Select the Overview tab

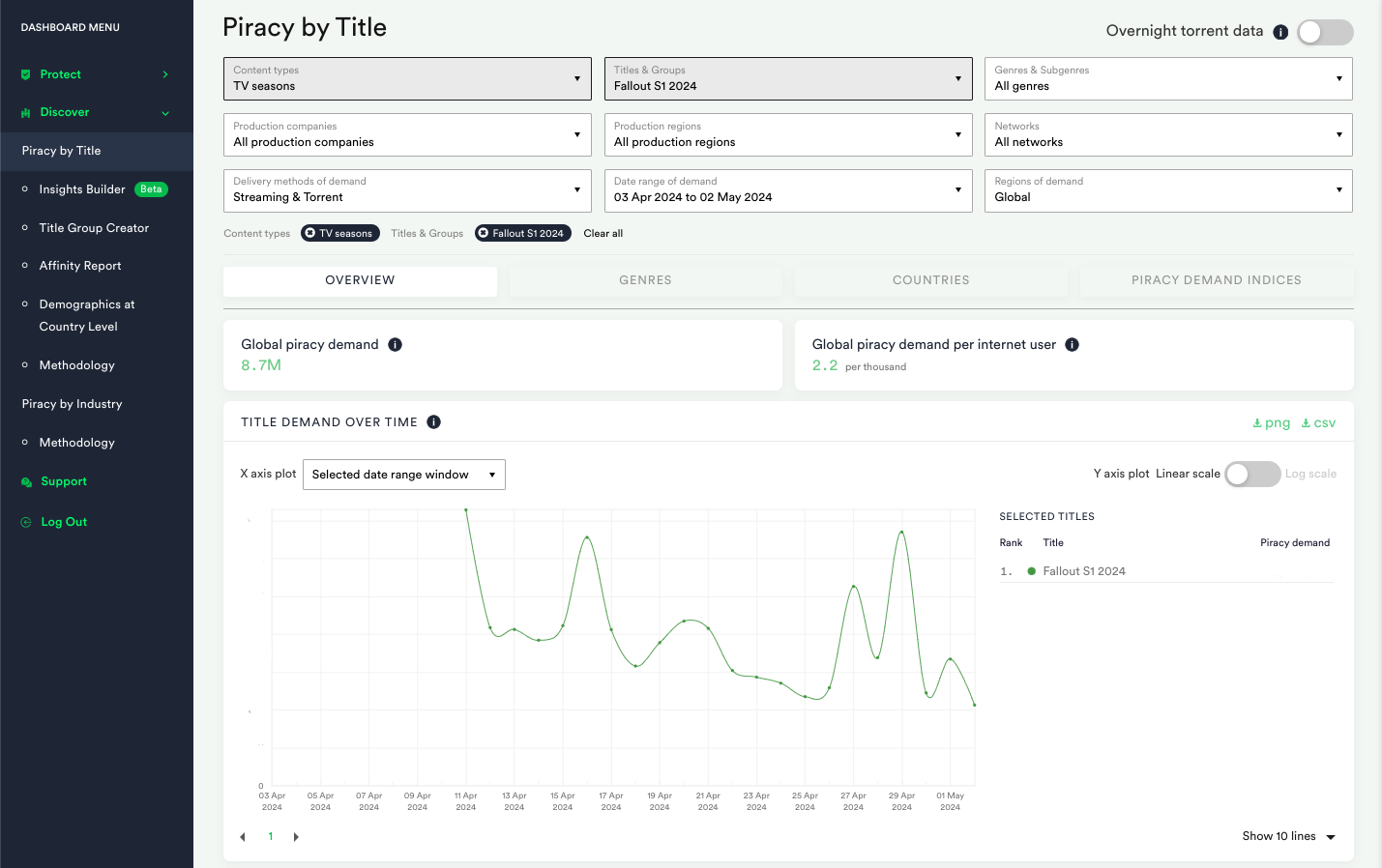(x=360, y=280)
